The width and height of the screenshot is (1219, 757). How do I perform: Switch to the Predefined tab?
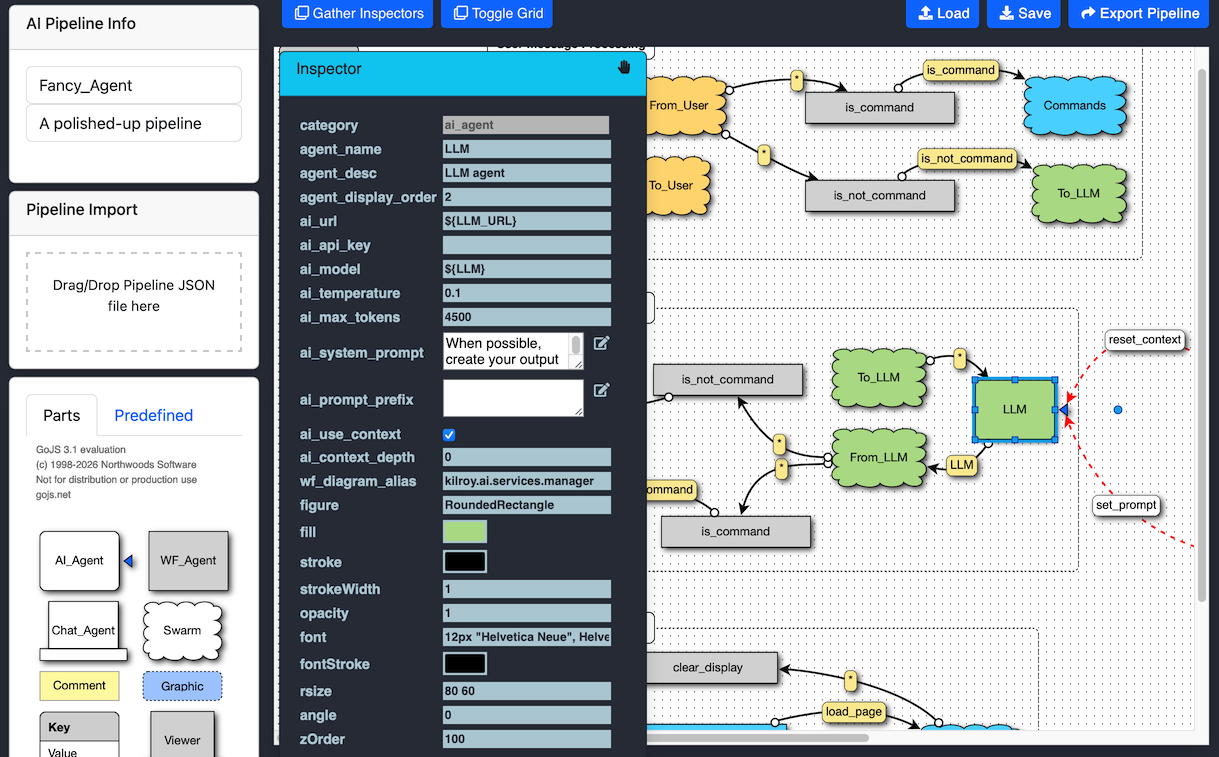pyautogui.click(x=153, y=415)
